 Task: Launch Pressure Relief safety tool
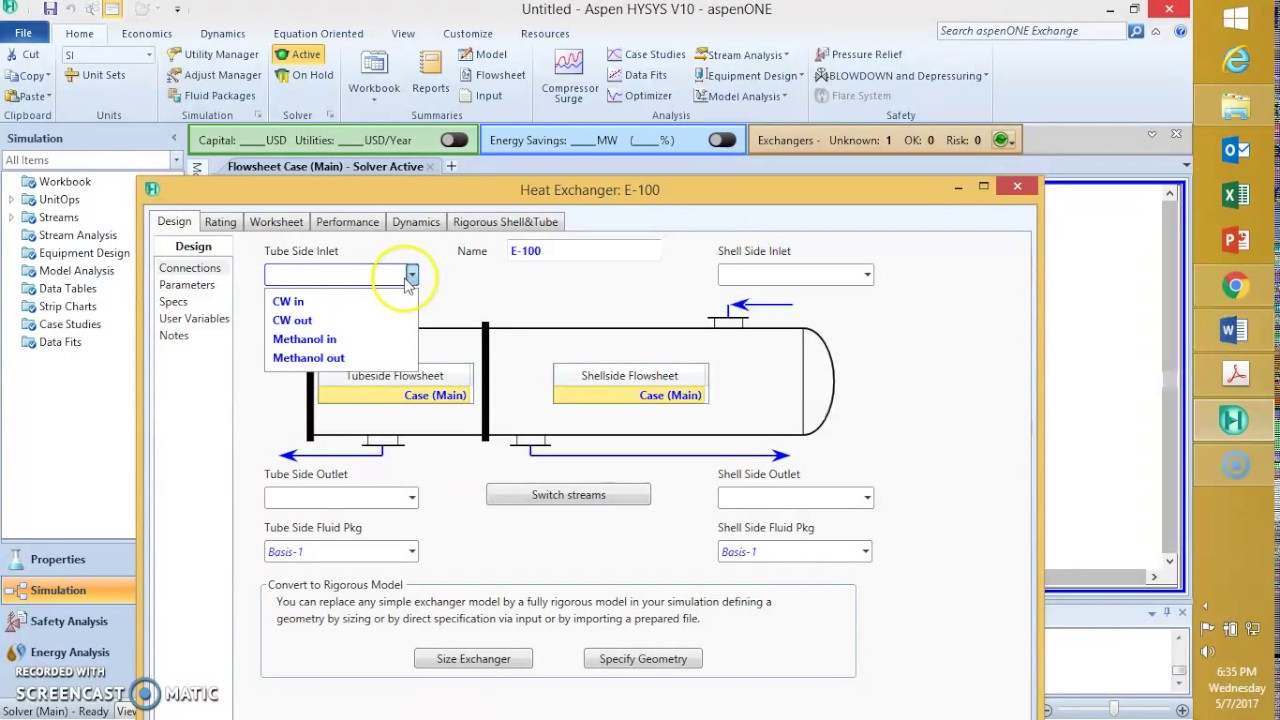pyautogui.click(x=859, y=54)
